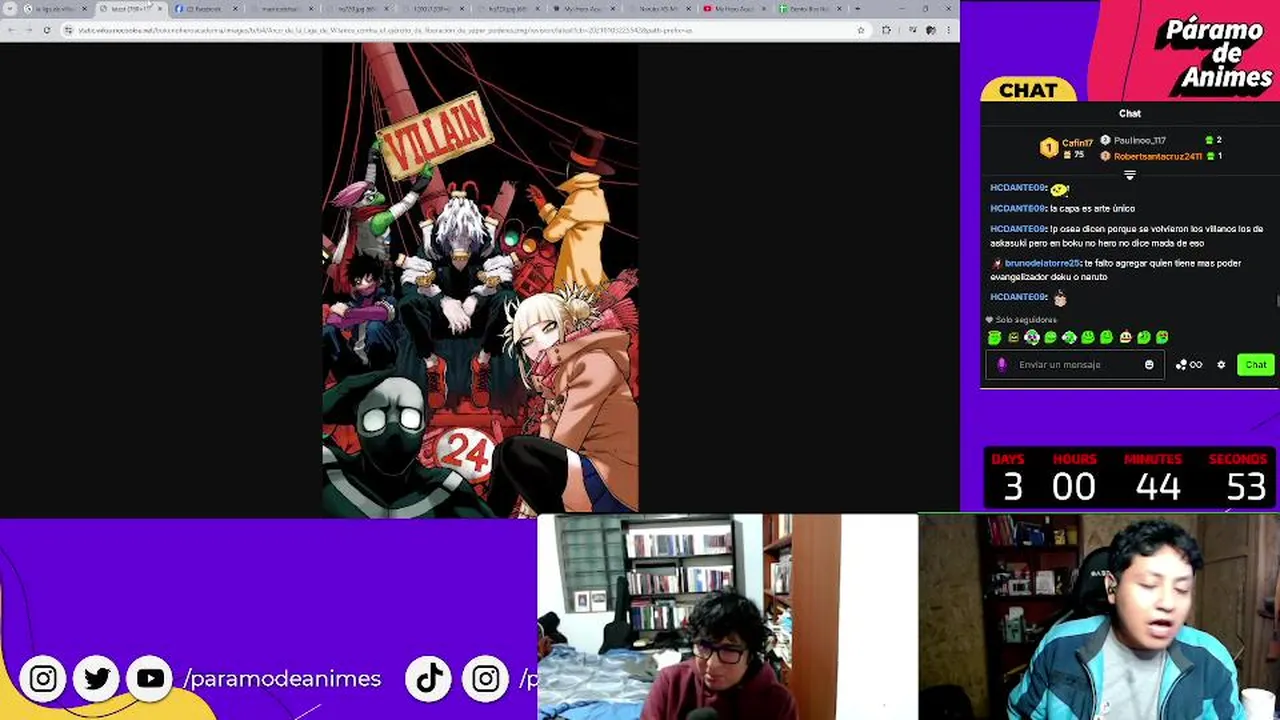This screenshot has height=720, width=1280.
Task: Open a new browser tab
Action: 857,9
